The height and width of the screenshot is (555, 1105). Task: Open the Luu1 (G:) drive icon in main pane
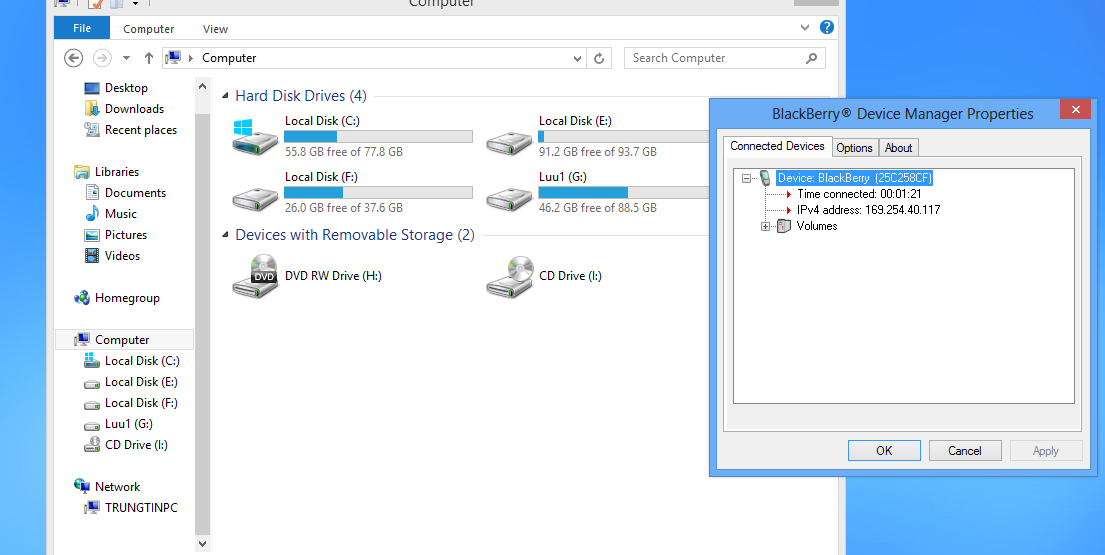[x=509, y=199]
